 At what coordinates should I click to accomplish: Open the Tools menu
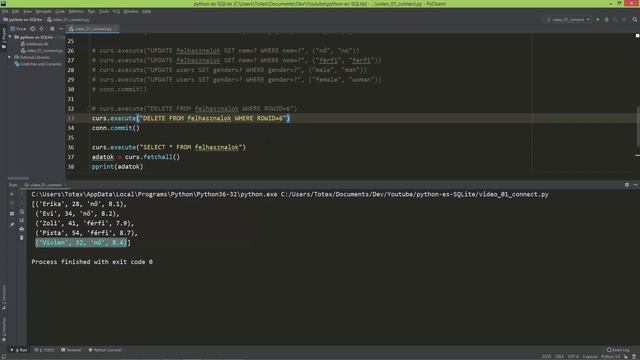click(104, 11)
